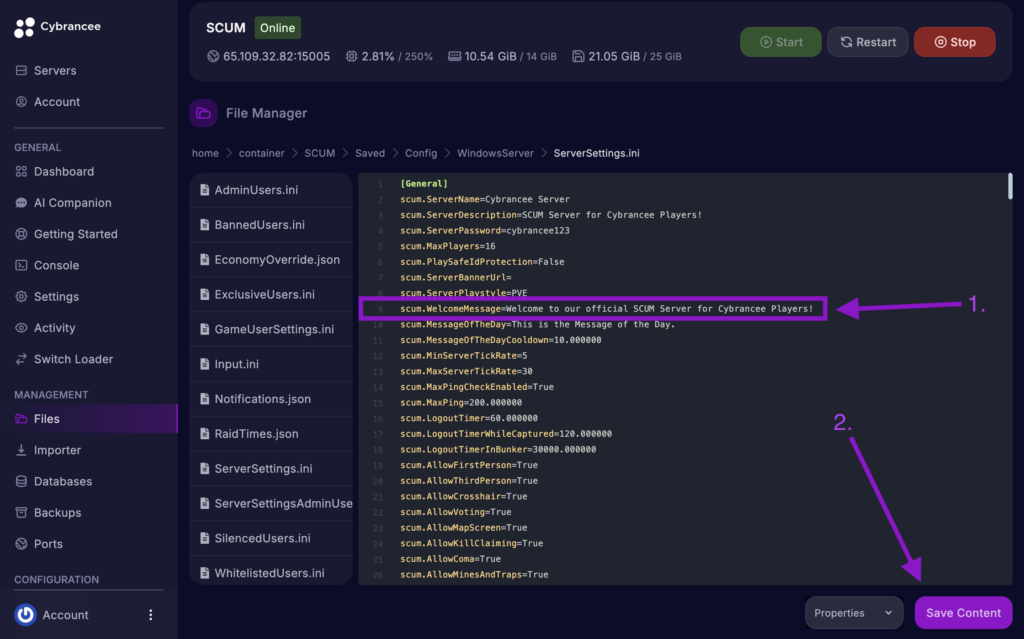This screenshot has width=1024, height=639.
Task: Open the Databases panel
Action: (63, 481)
